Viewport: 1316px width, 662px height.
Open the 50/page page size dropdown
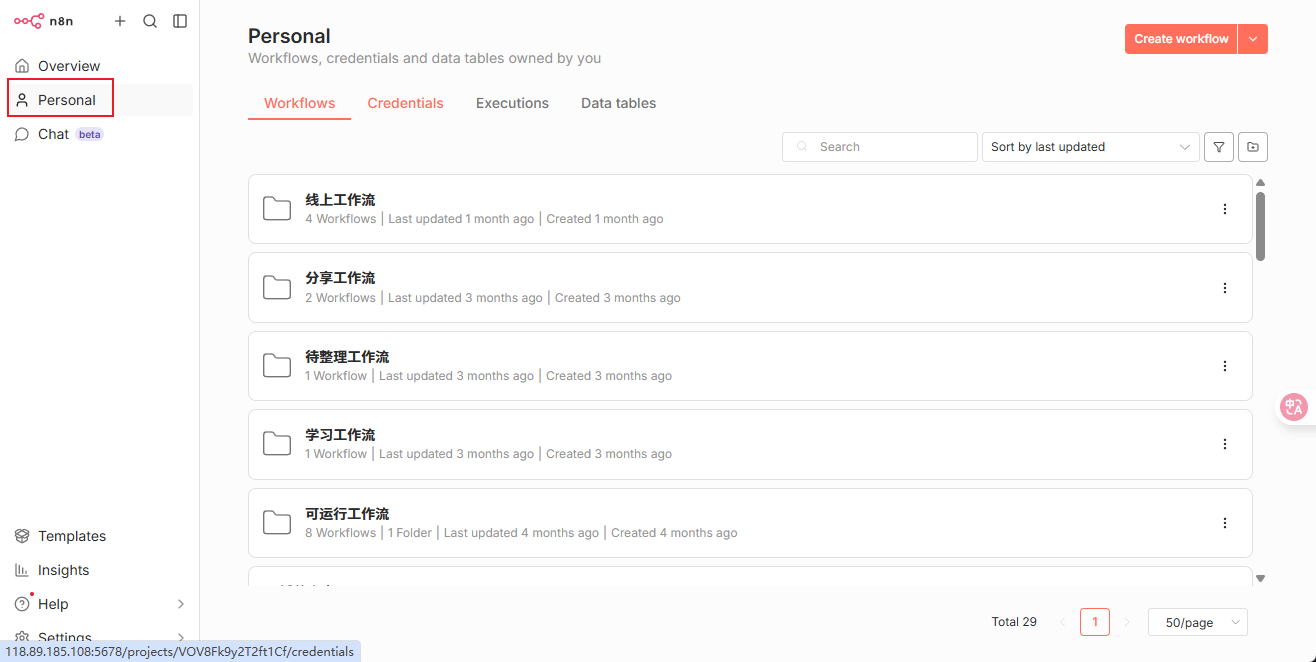(x=1197, y=622)
